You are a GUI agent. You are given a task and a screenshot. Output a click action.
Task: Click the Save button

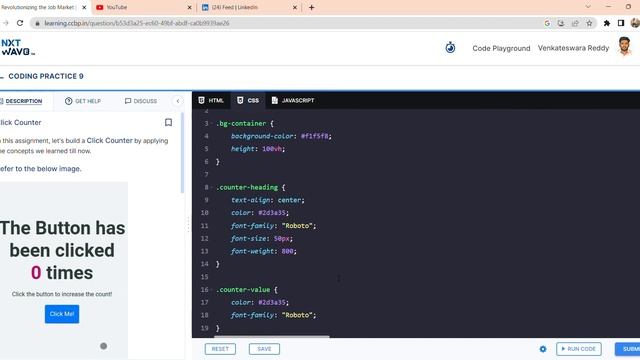[x=264, y=349]
